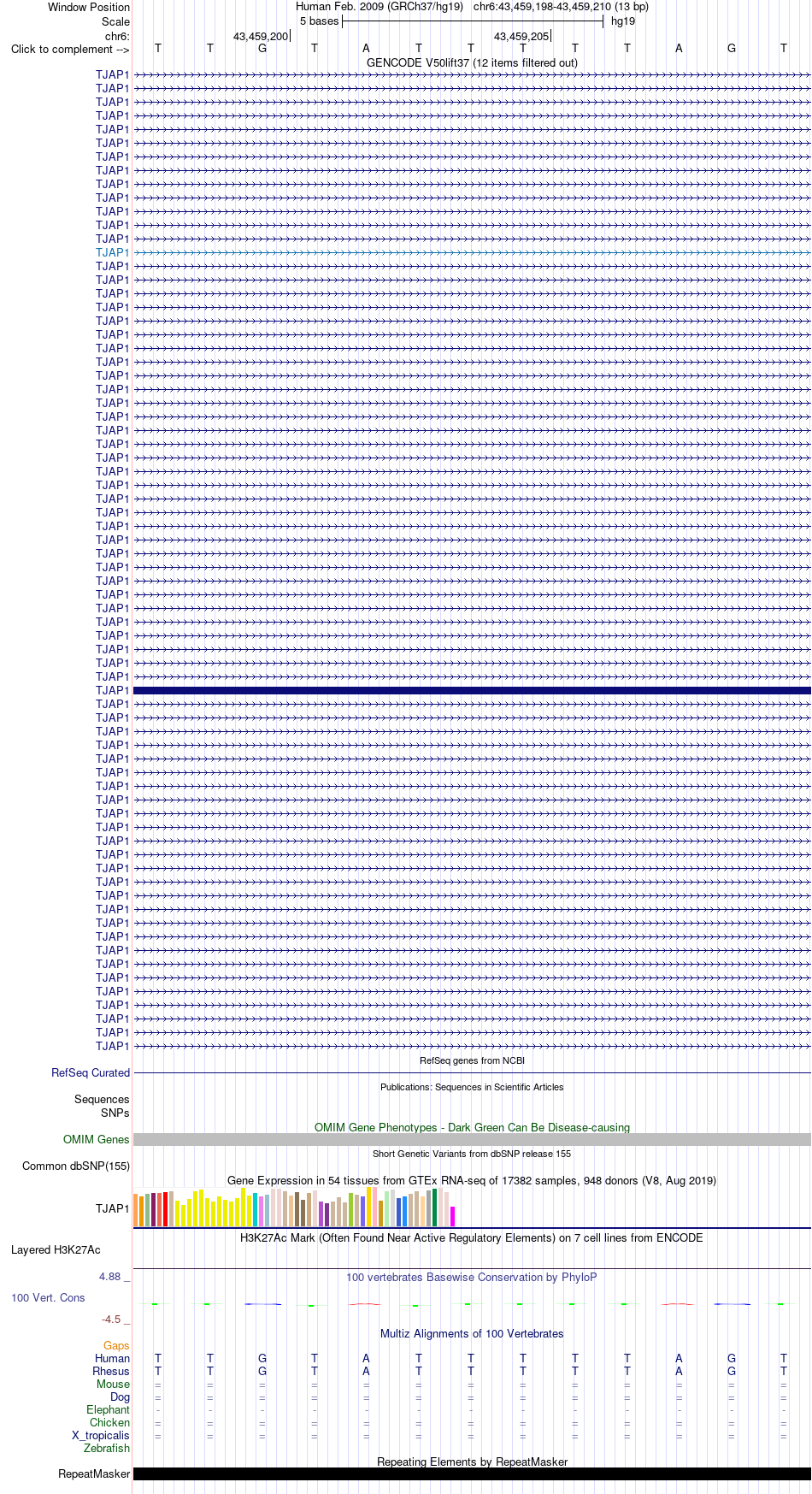
Task: Open '100 vertebrates Basewise Conservation by PhyloP' title
Action: pyautogui.click(x=472, y=1277)
